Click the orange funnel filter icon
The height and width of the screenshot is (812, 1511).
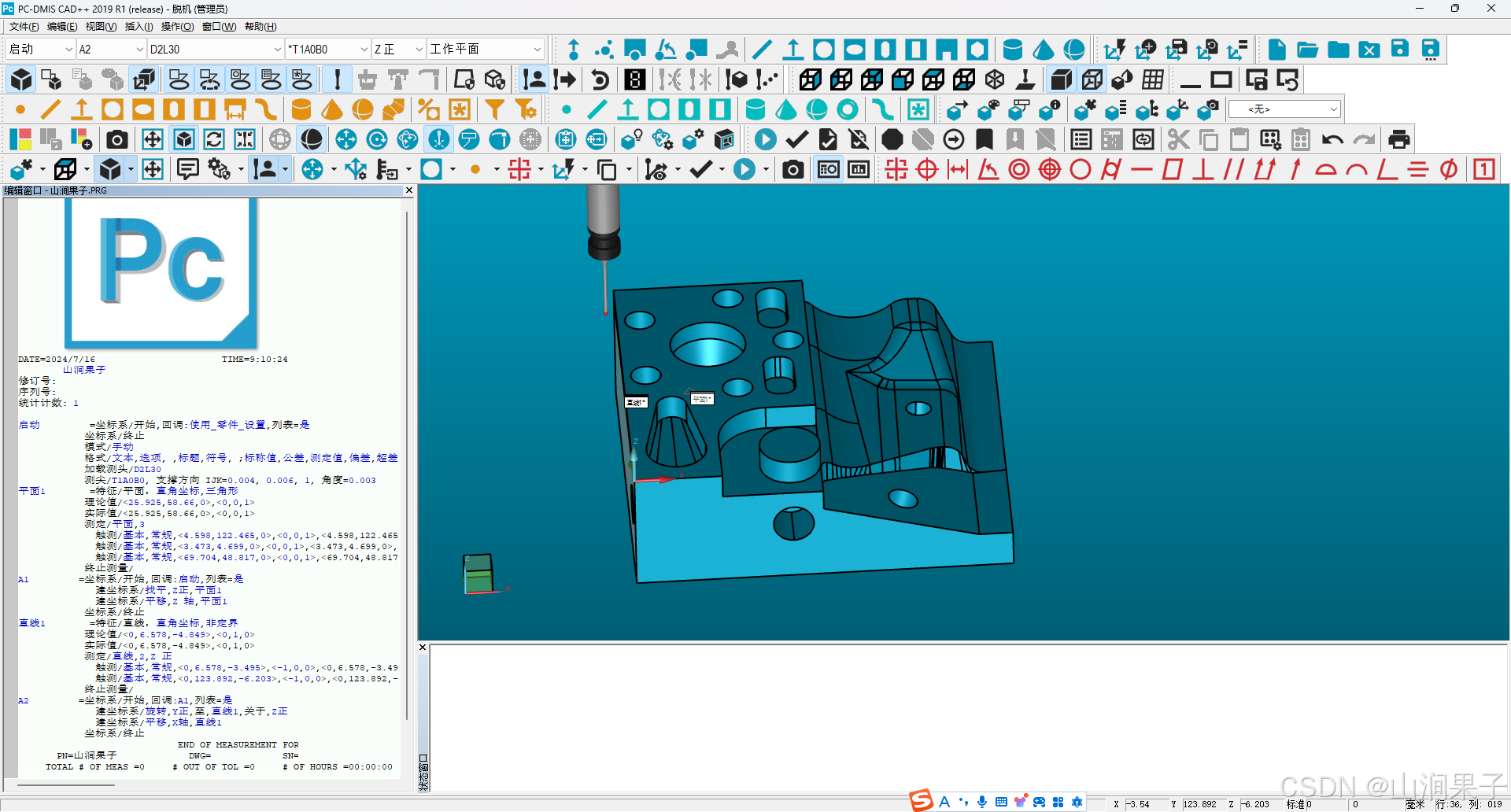tap(495, 109)
